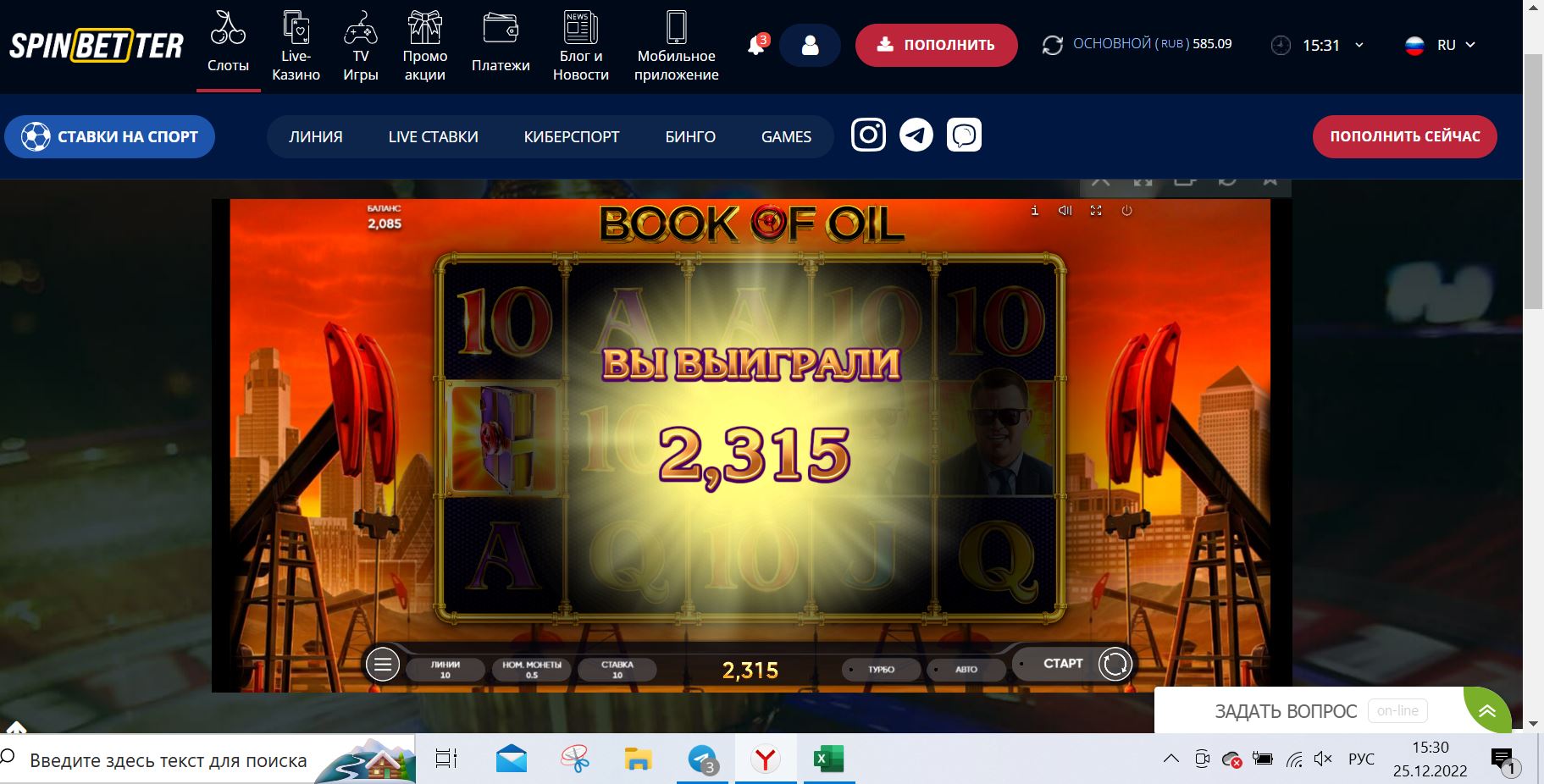
Task: Open the Ставки на спорт section
Action: click(109, 136)
